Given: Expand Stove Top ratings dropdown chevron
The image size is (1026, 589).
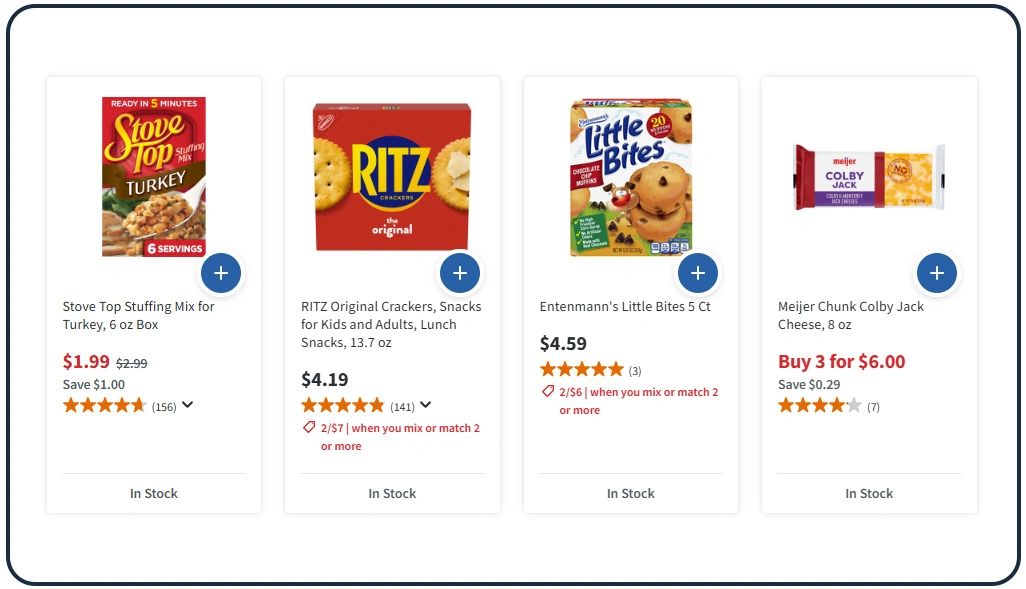Looking at the screenshot, I should [187, 405].
